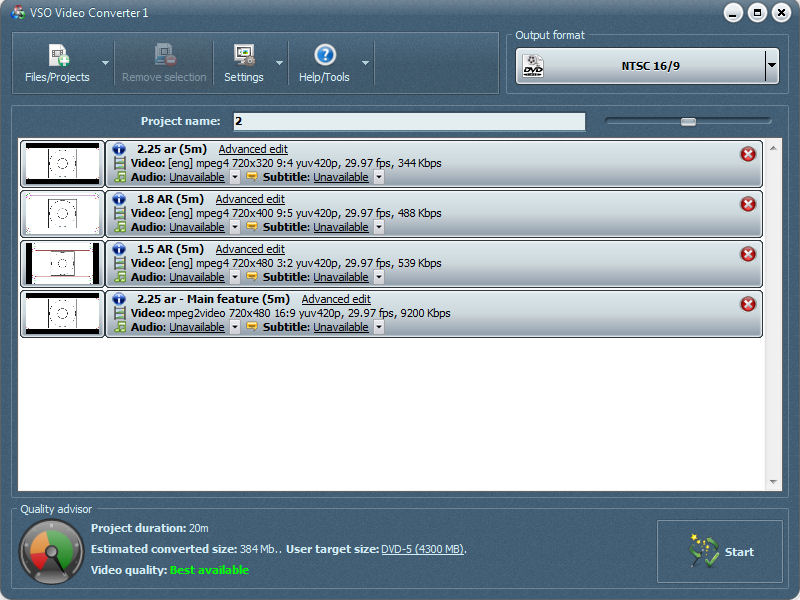This screenshot has width=800, height=600.
Task: Click subtitle bubble icon for 1.8 AR (5m)
Action: [252, 226]
